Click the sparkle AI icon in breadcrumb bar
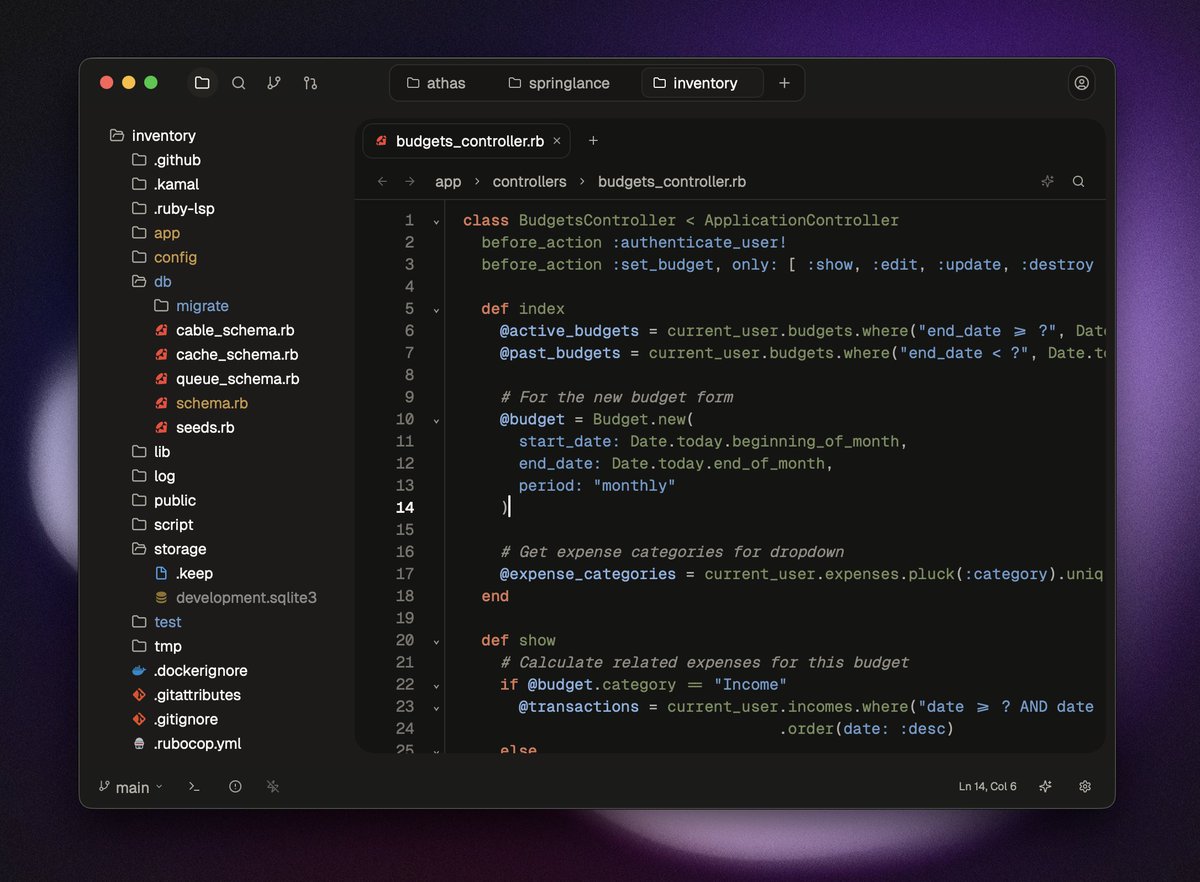Screen dimensions: 1200x882 [x=1047, y=182]
